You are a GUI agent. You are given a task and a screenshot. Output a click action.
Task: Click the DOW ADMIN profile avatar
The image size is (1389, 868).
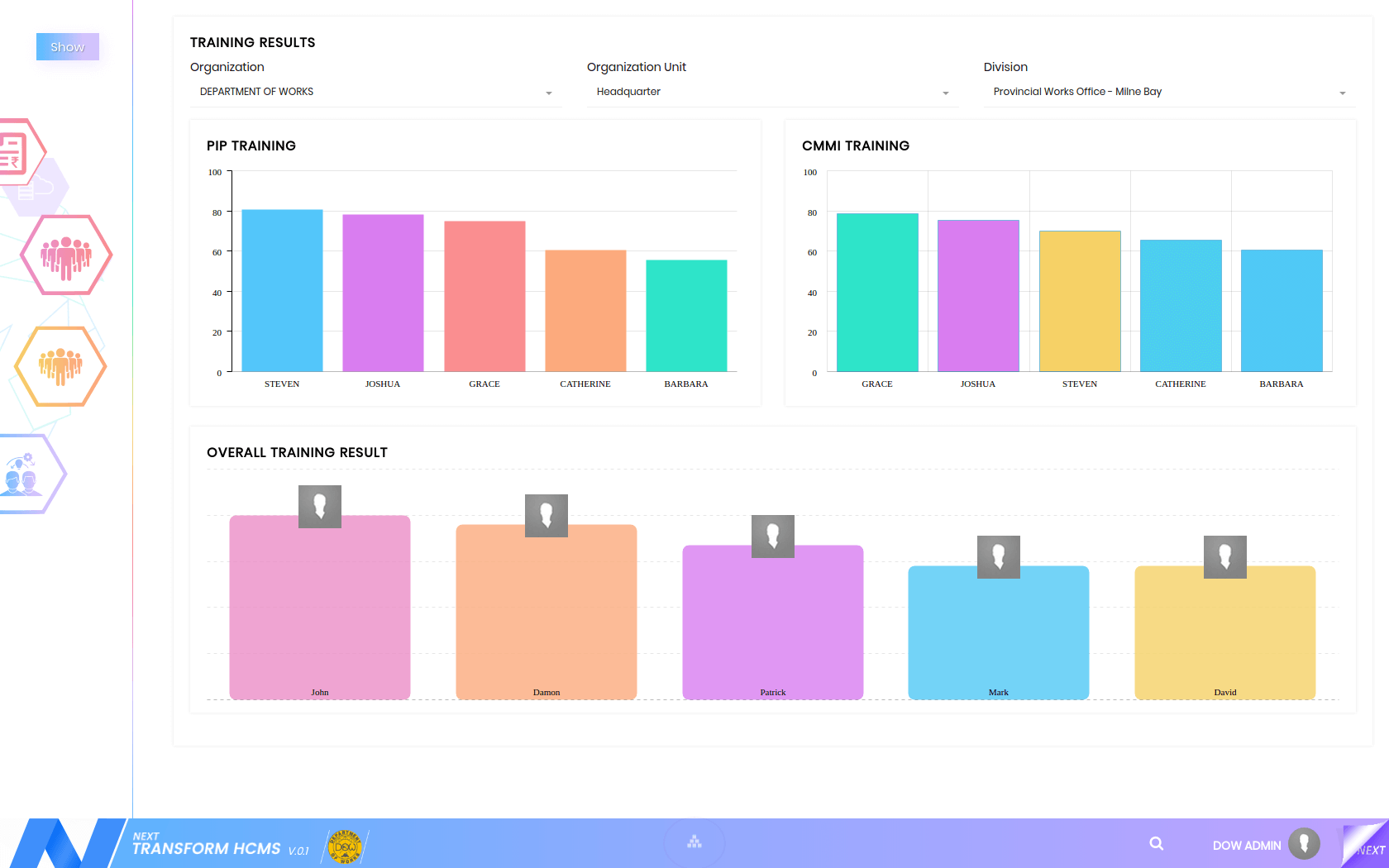[1304, 843]
